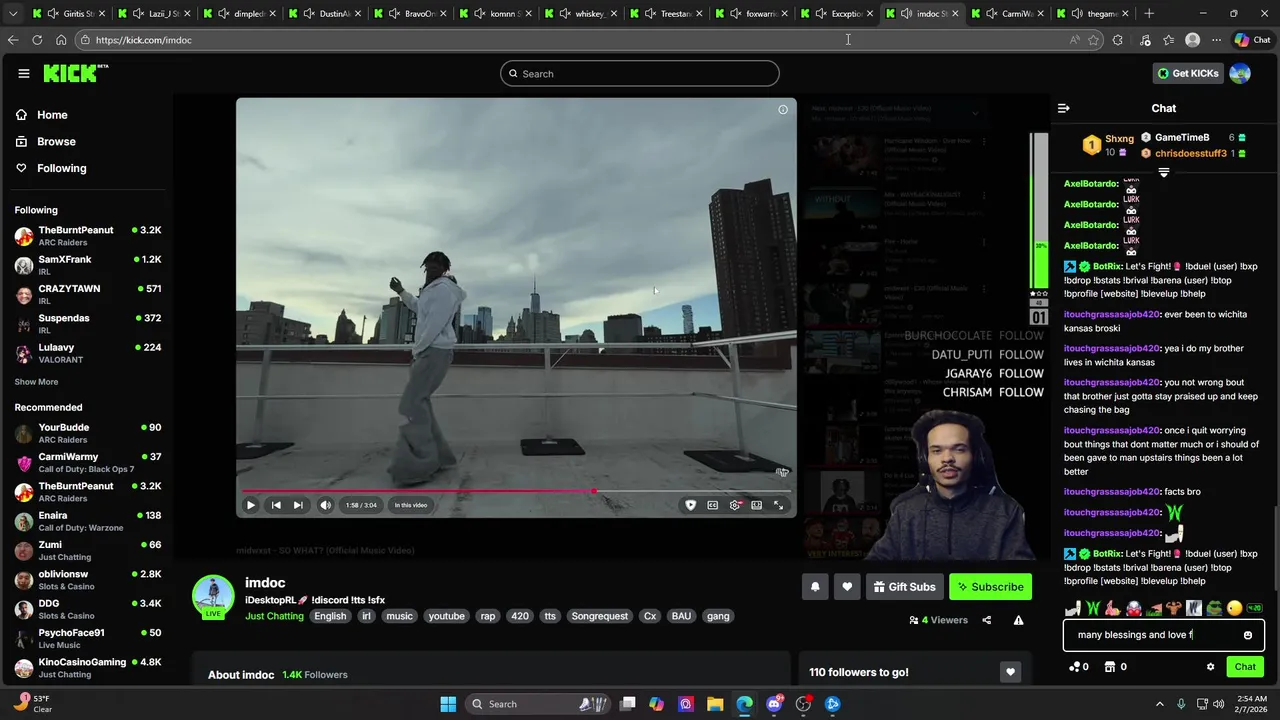
Task: Toggle the shield icon in player
Action: click(x=690, y=505)
